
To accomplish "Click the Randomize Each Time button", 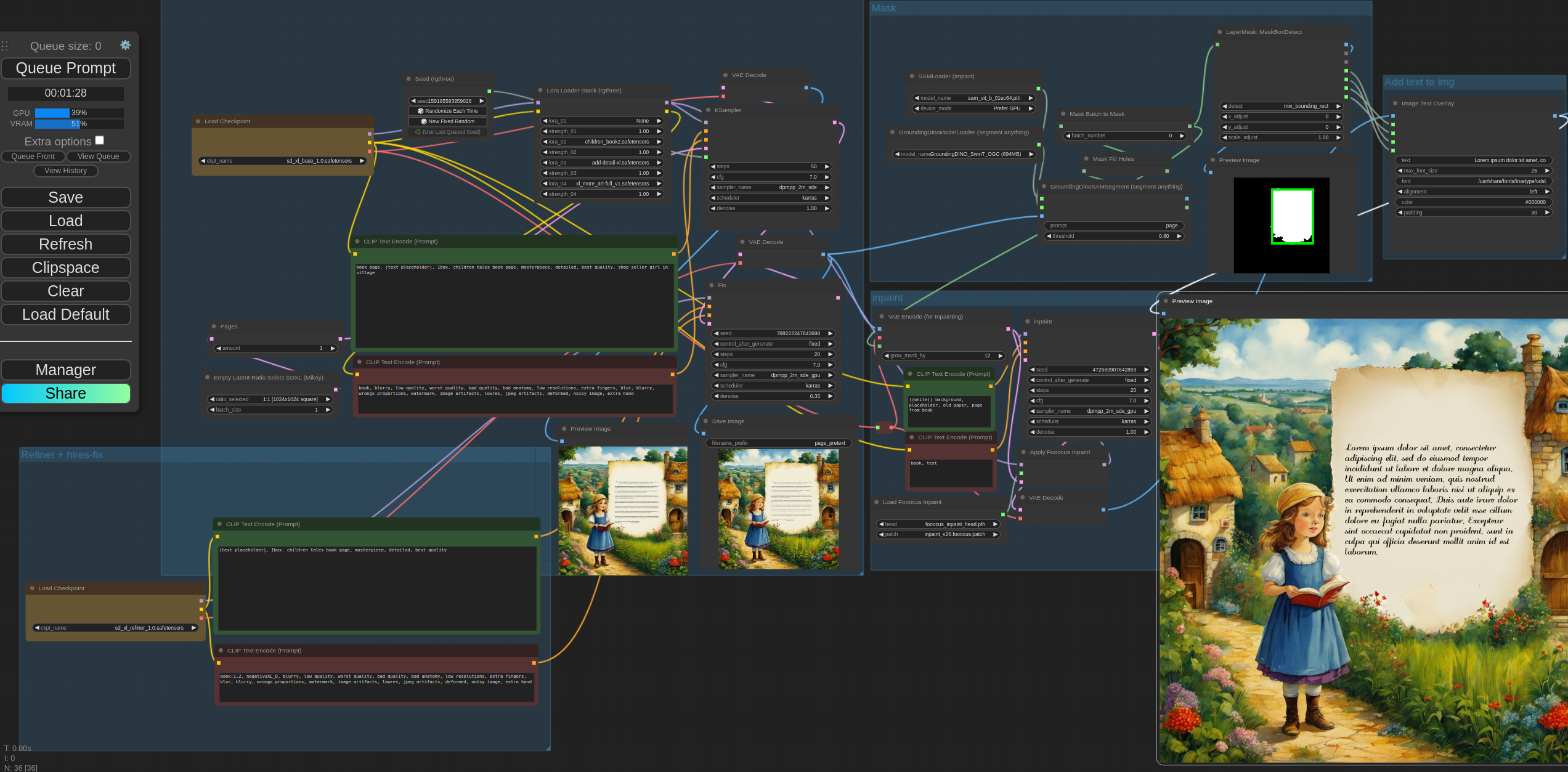I will pos(448,111).
